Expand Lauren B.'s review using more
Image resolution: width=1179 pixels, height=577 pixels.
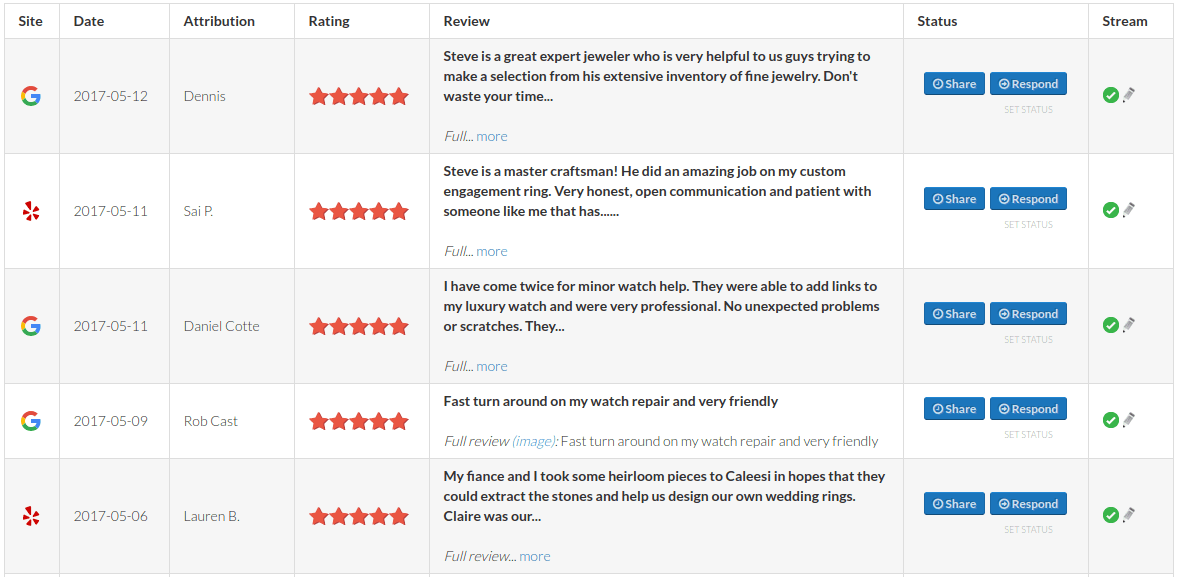[535, 556]
